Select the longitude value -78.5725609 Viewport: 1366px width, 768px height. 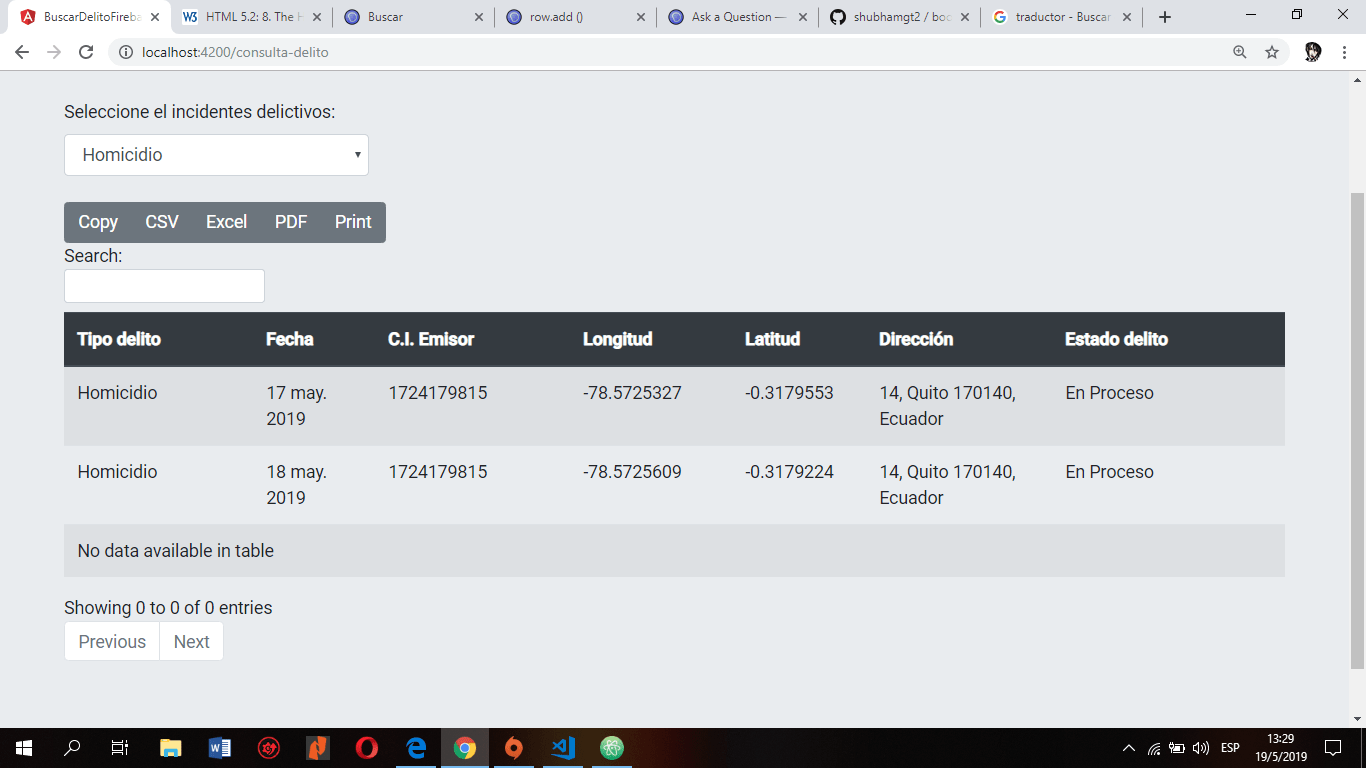(x=632, y=472)
